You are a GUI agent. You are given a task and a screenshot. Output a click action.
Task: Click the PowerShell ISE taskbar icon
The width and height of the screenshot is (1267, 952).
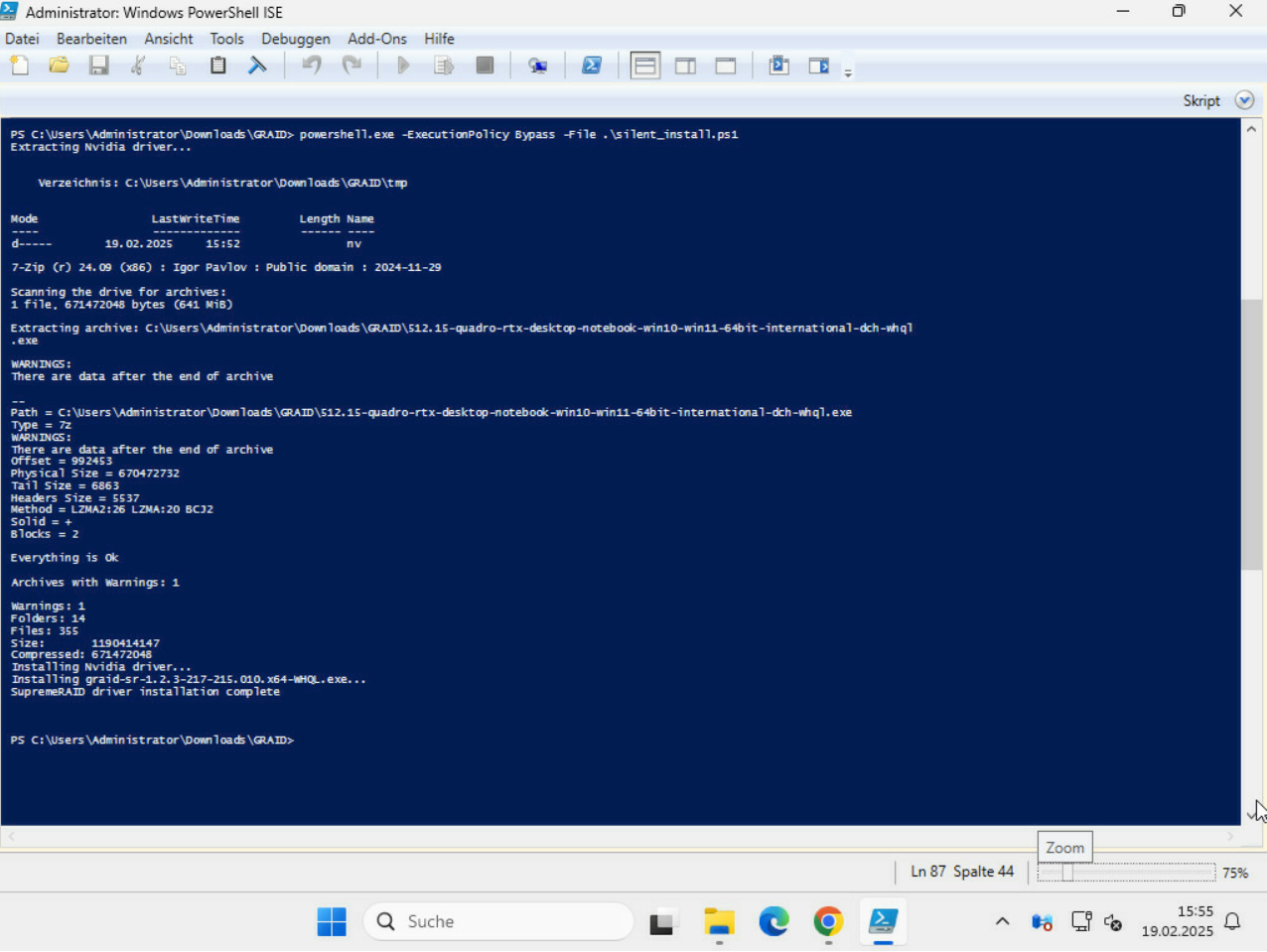[883, 922]
